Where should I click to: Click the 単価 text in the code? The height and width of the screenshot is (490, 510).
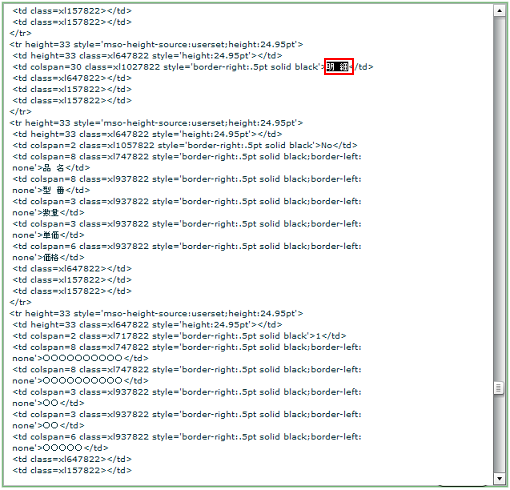(51, 235)
